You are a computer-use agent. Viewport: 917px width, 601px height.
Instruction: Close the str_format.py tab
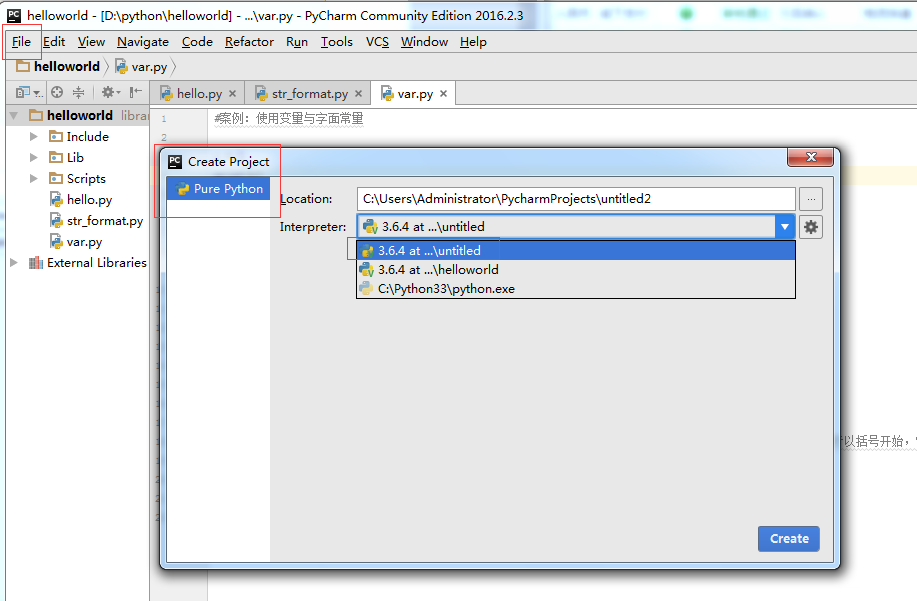[358, 94]
